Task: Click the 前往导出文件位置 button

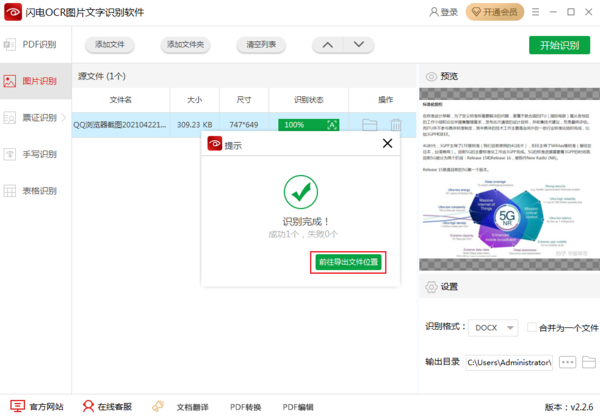Action: point(348,262)
